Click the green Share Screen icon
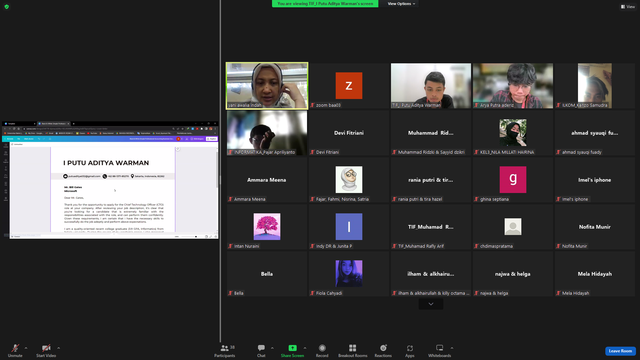Image resolution: width=640 pixels, height=360 pixels. point(293,348)
